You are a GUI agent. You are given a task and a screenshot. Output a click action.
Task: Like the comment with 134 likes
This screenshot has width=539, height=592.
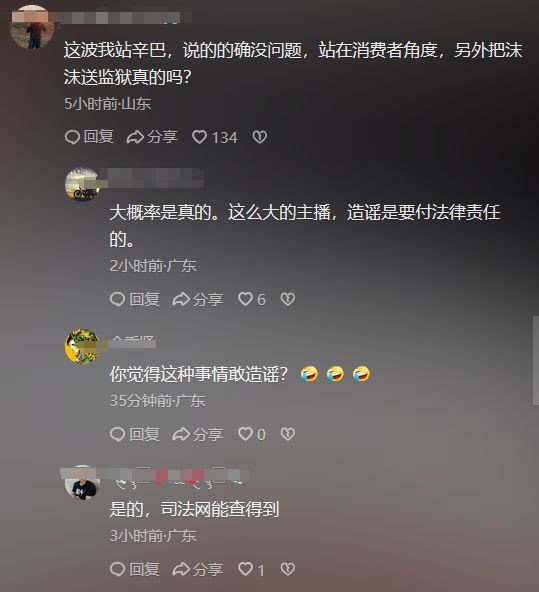pos(215,137)
